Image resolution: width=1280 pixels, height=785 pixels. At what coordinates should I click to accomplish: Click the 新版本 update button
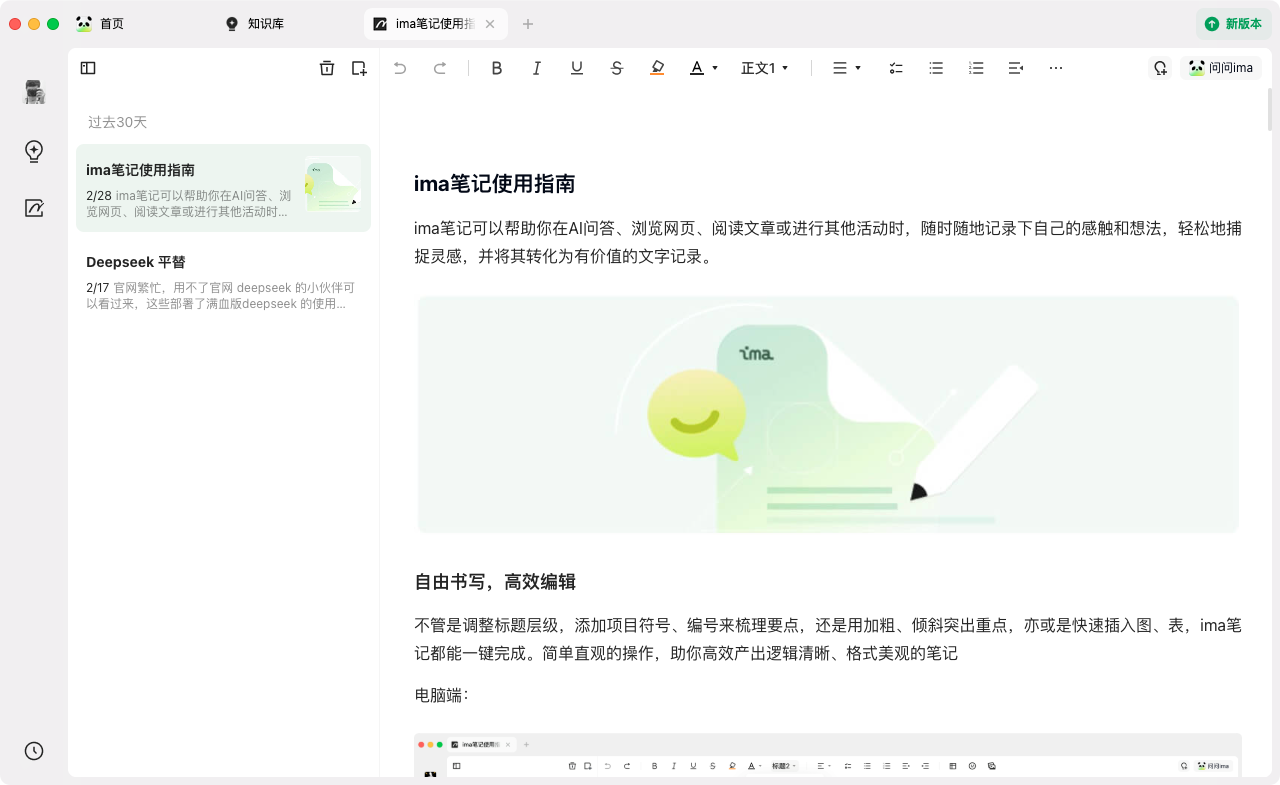tap(1233, 24)
